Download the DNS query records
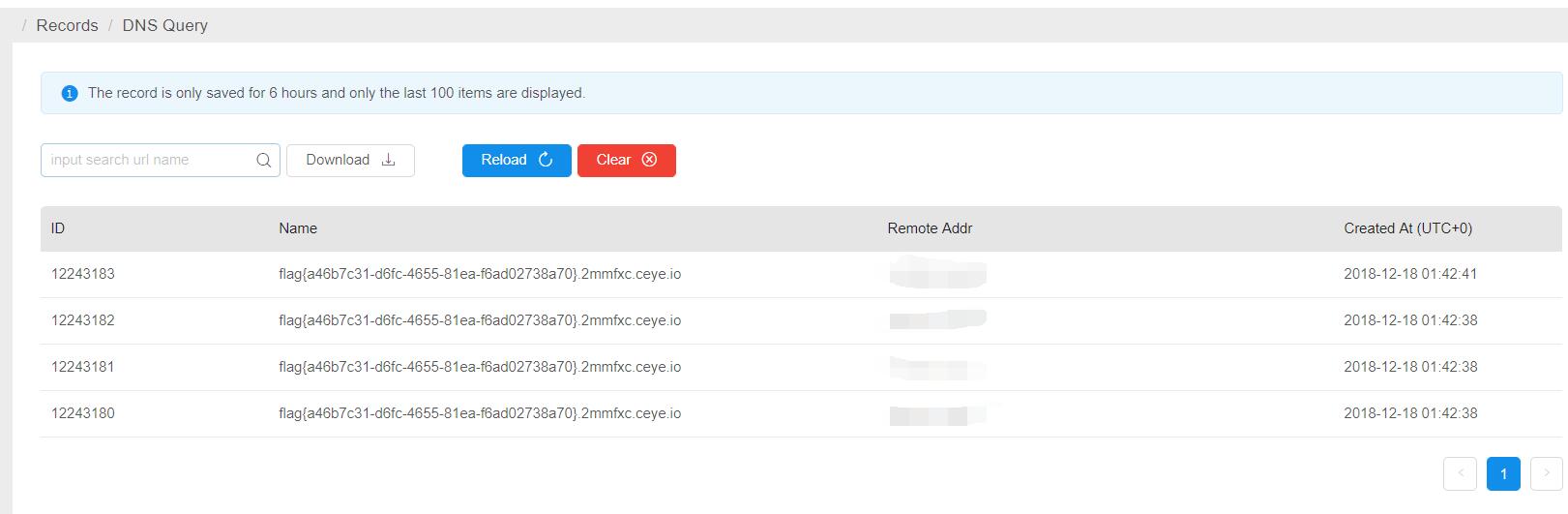The height and width of the screenshot is (514, 1568). [x=350, y=161]
